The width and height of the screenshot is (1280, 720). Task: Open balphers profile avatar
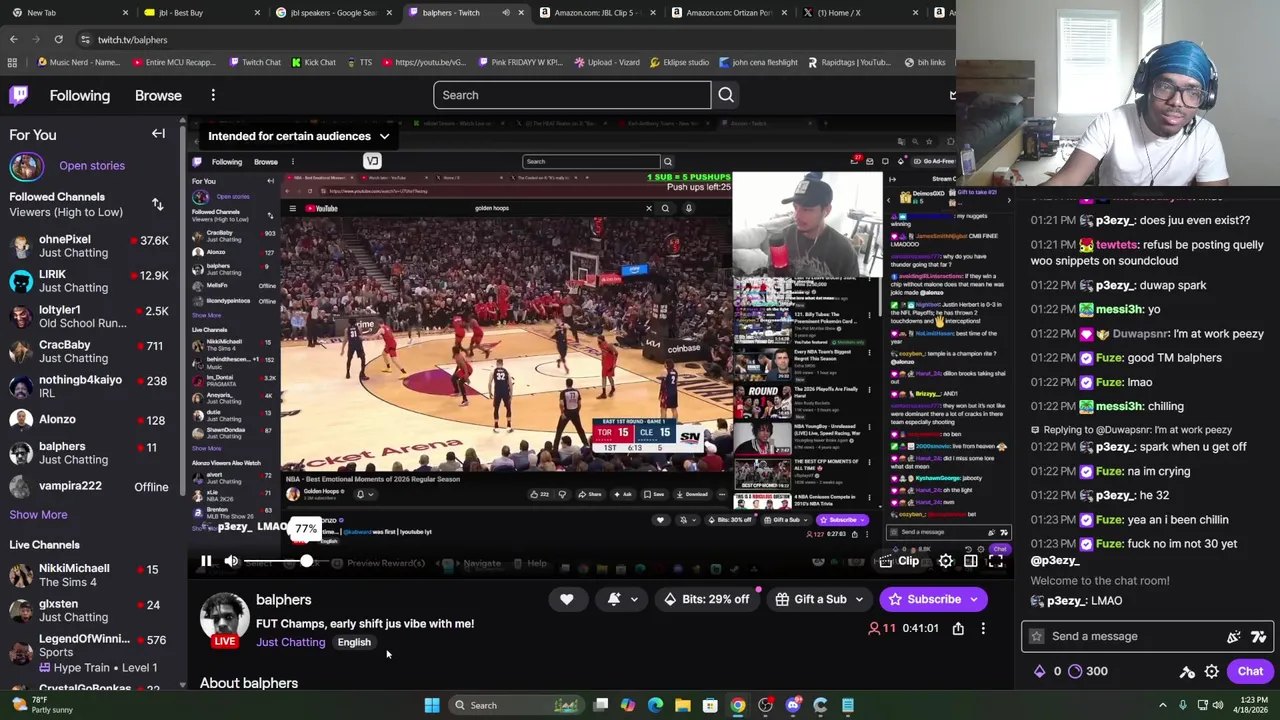coord(225,618)
